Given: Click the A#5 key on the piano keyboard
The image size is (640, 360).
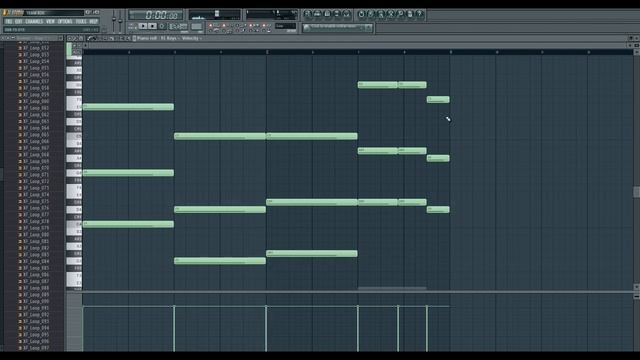Looking at the screenshot, I should tap(74, 63).
